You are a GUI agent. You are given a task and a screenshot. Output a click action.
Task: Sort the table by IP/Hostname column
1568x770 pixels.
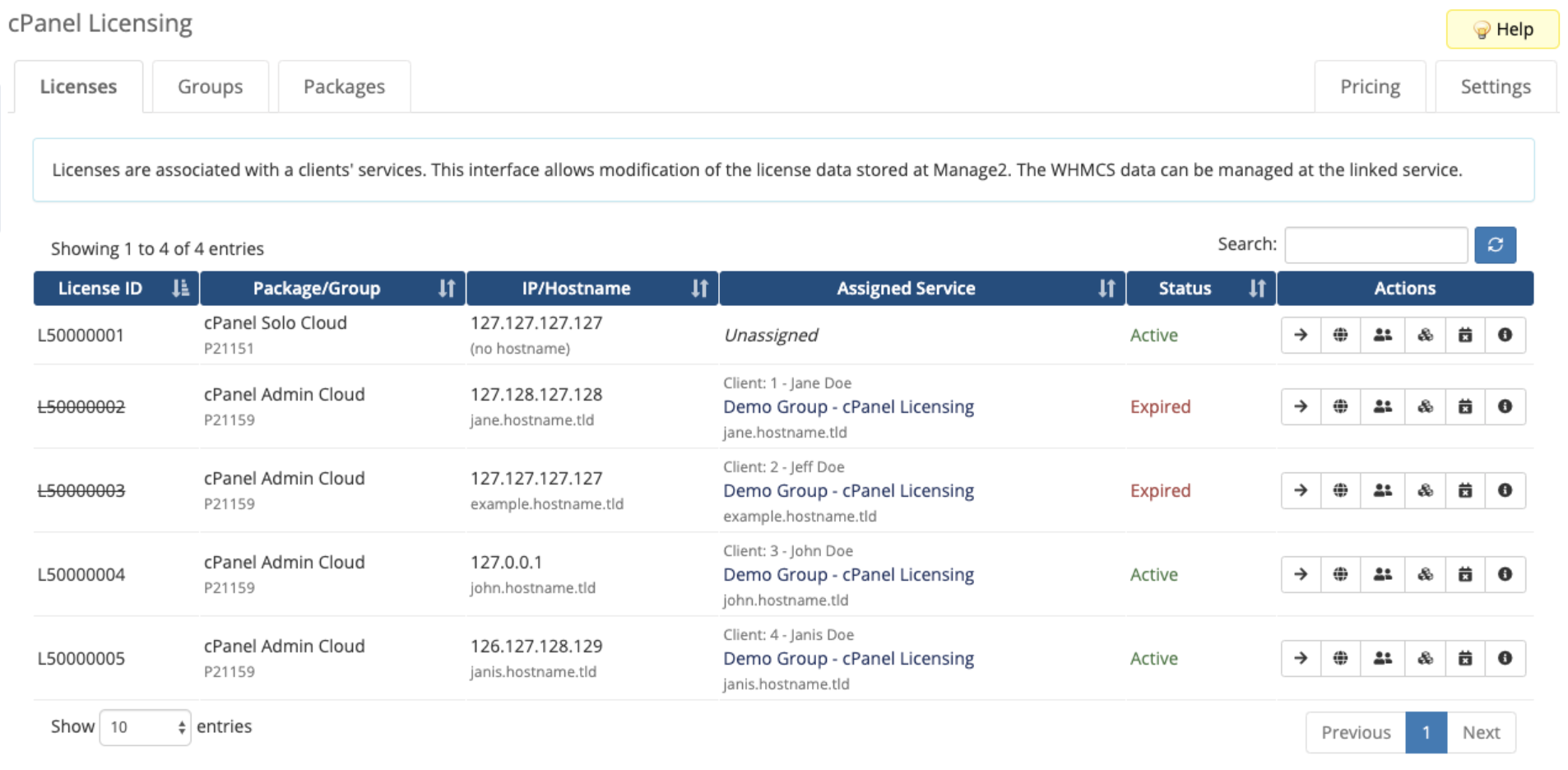[x=592, y=289]
